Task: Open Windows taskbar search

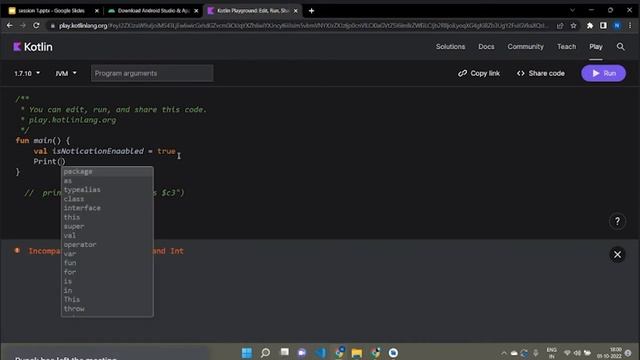Action: [265, 353]
